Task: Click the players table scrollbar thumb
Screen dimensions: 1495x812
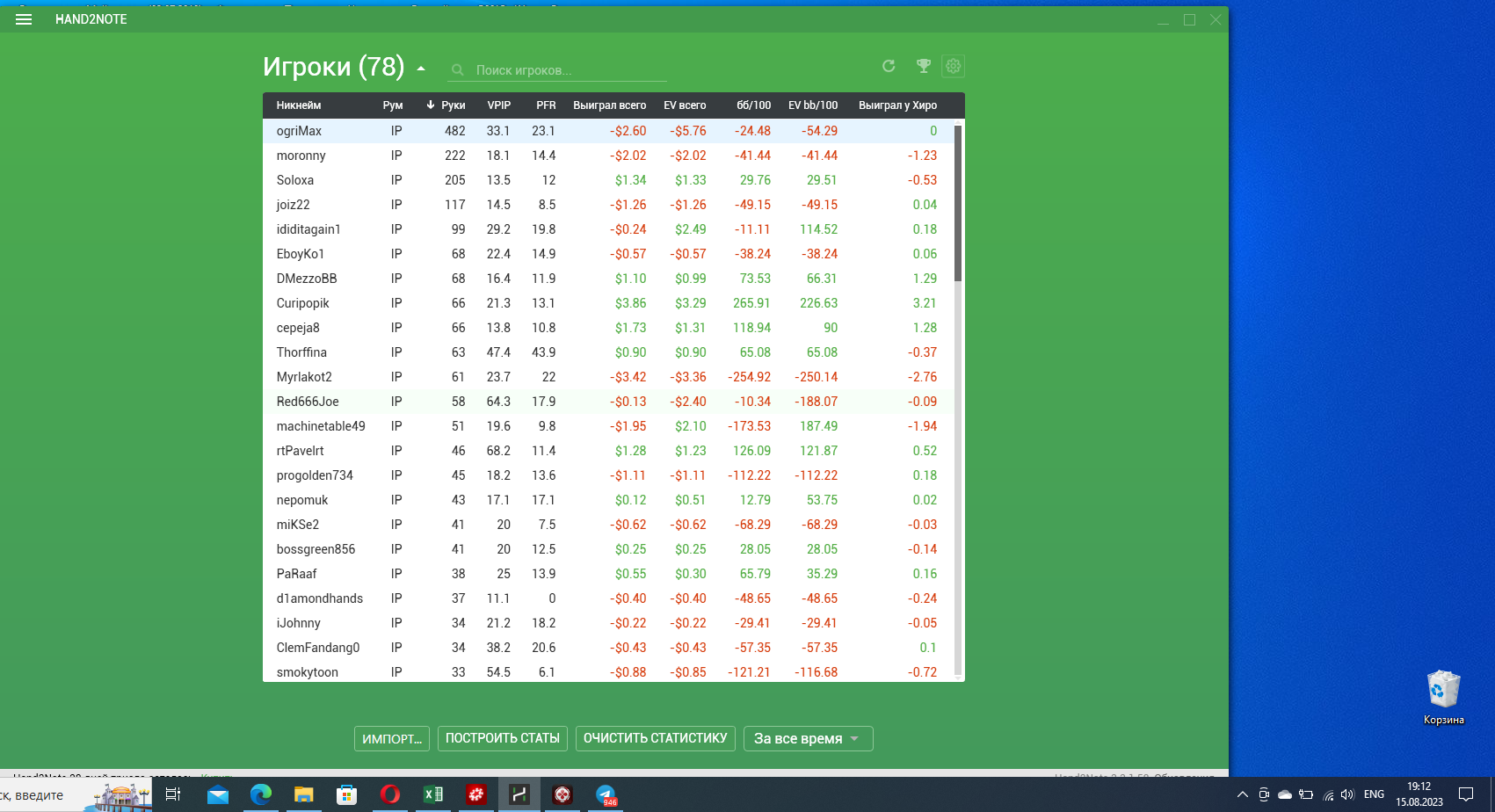Action: click(x=958, y=203)
